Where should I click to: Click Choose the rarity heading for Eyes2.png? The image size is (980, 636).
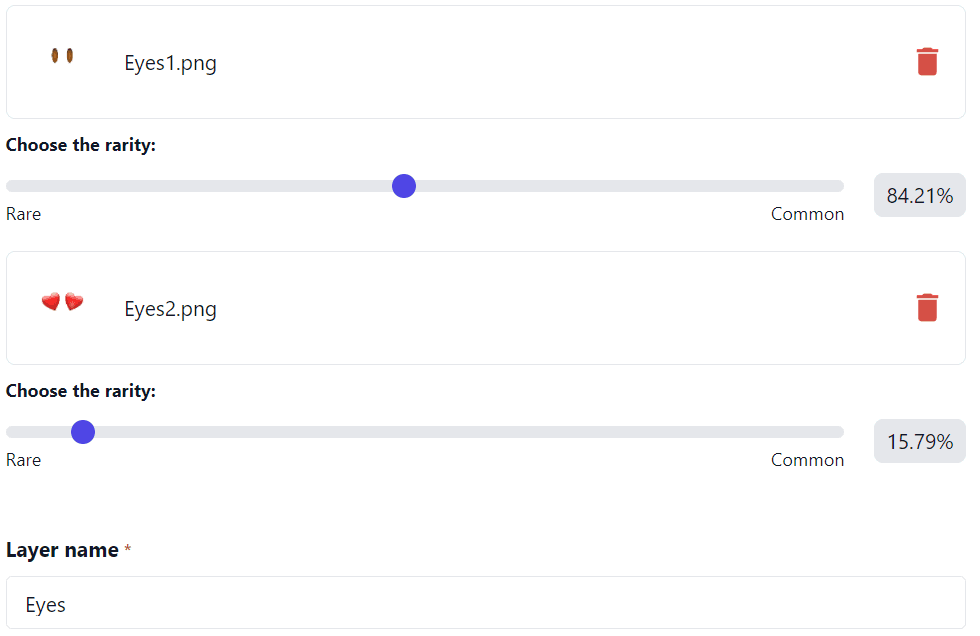pyautogui.click(x=81, y=391)
